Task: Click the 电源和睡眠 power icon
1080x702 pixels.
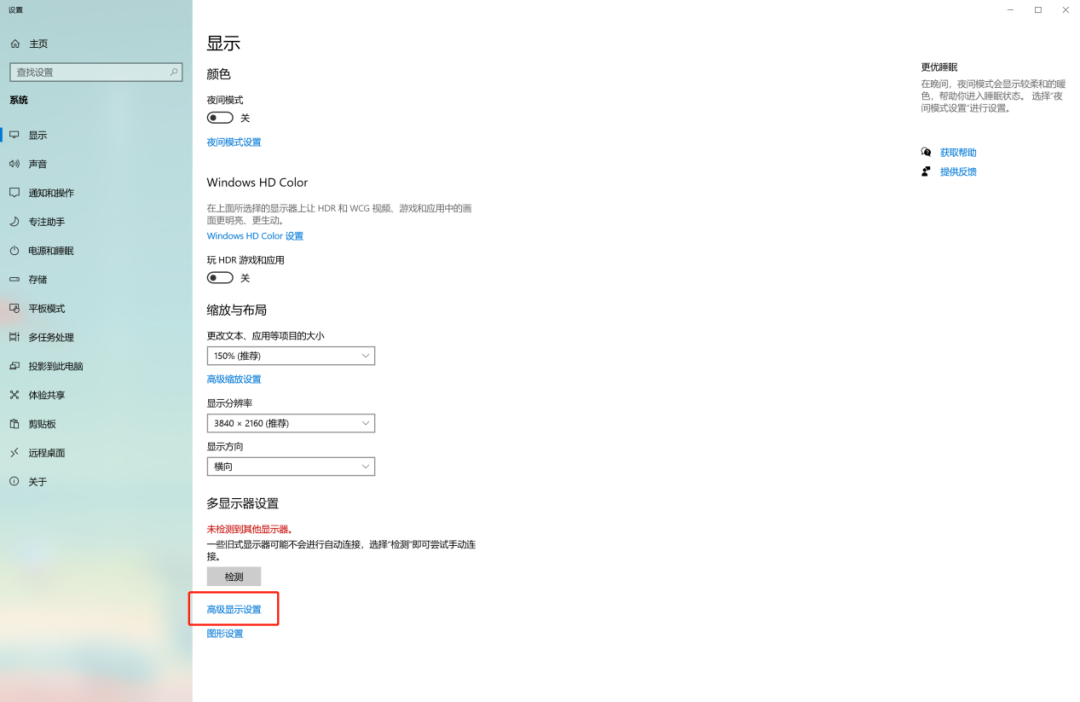Action: tap(14, 251)
